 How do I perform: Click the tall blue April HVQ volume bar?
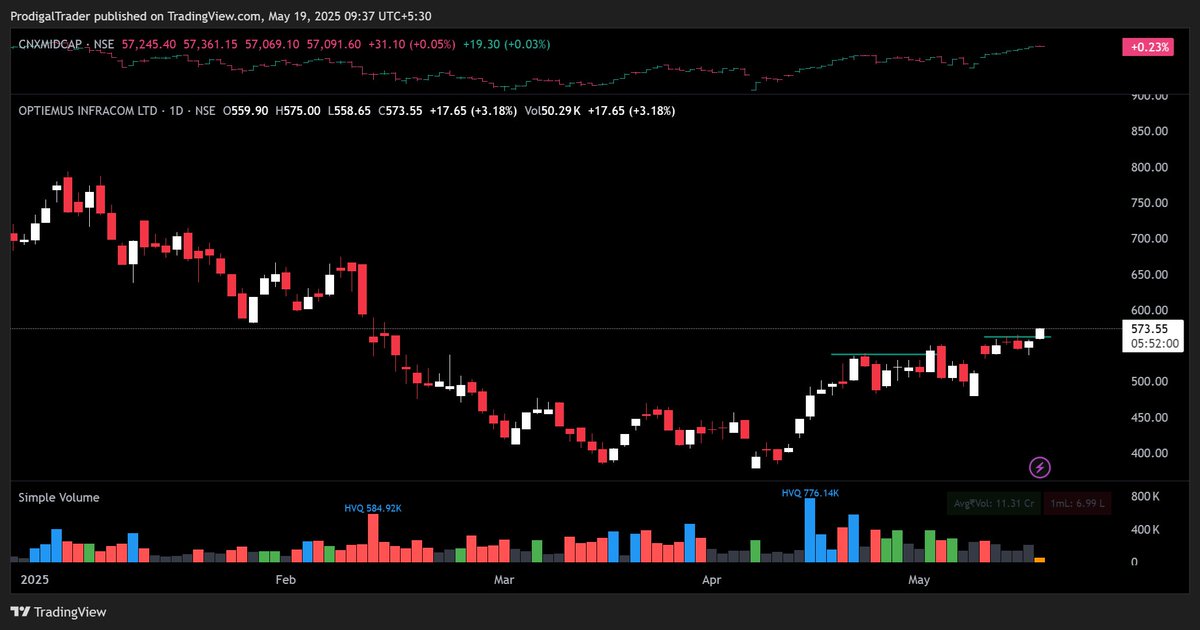click(809, 530)
